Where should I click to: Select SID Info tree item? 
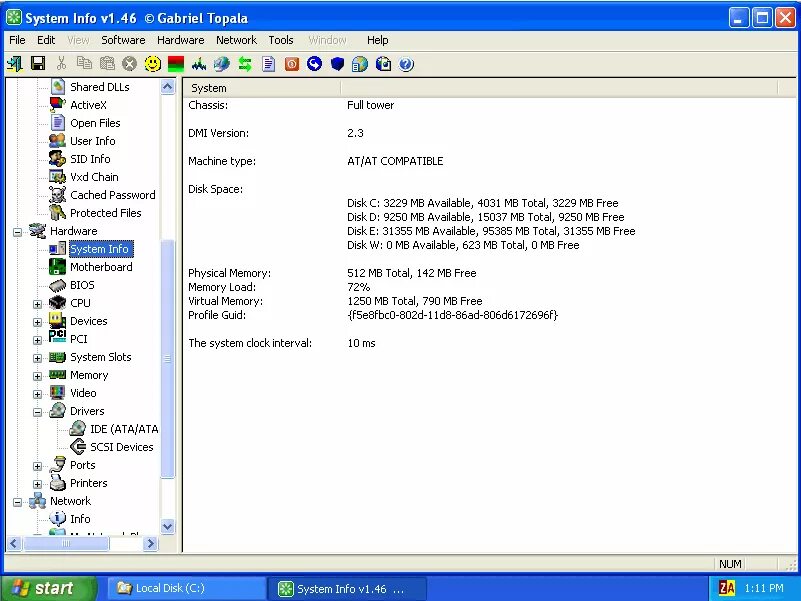[x=90, y=159]
